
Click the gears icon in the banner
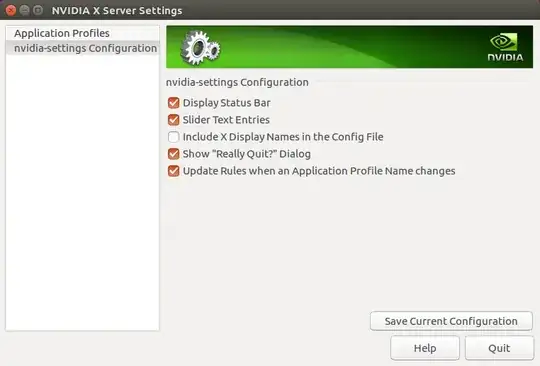click(x=200, y=48)
